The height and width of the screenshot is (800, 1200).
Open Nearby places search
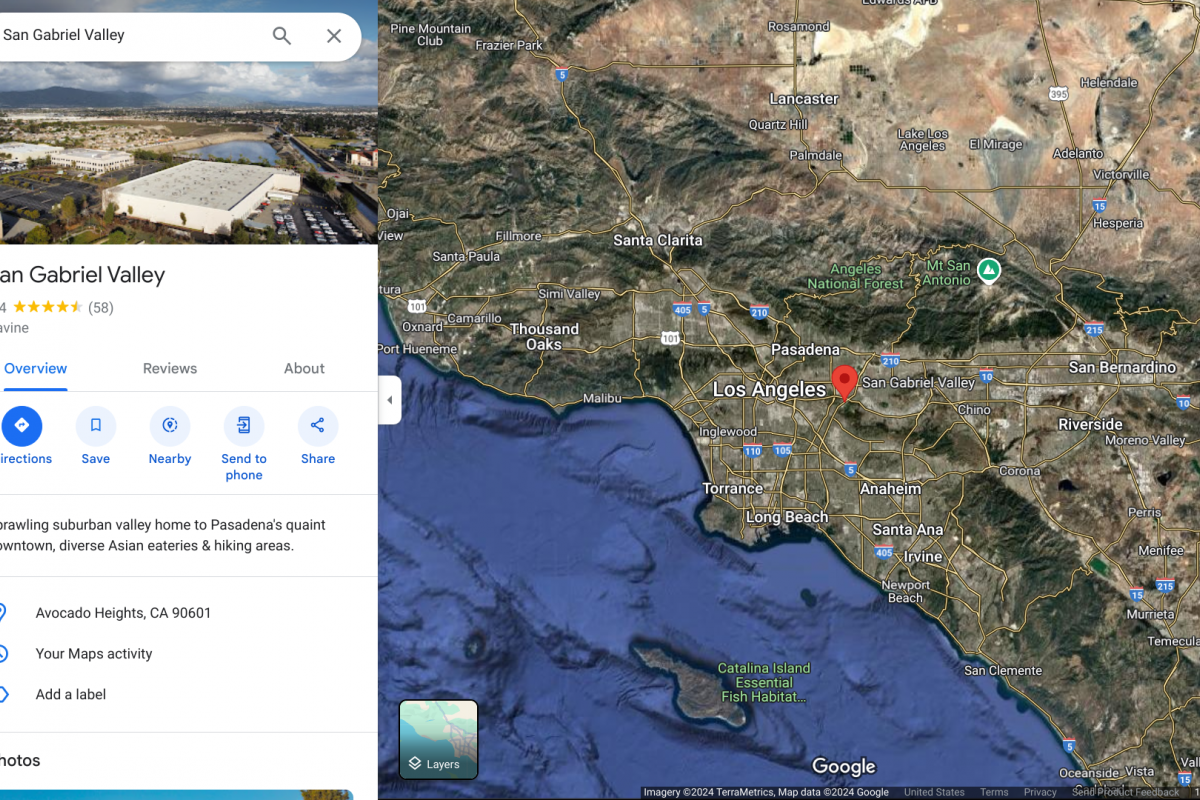pyautogui.click(x=170, y=426)
